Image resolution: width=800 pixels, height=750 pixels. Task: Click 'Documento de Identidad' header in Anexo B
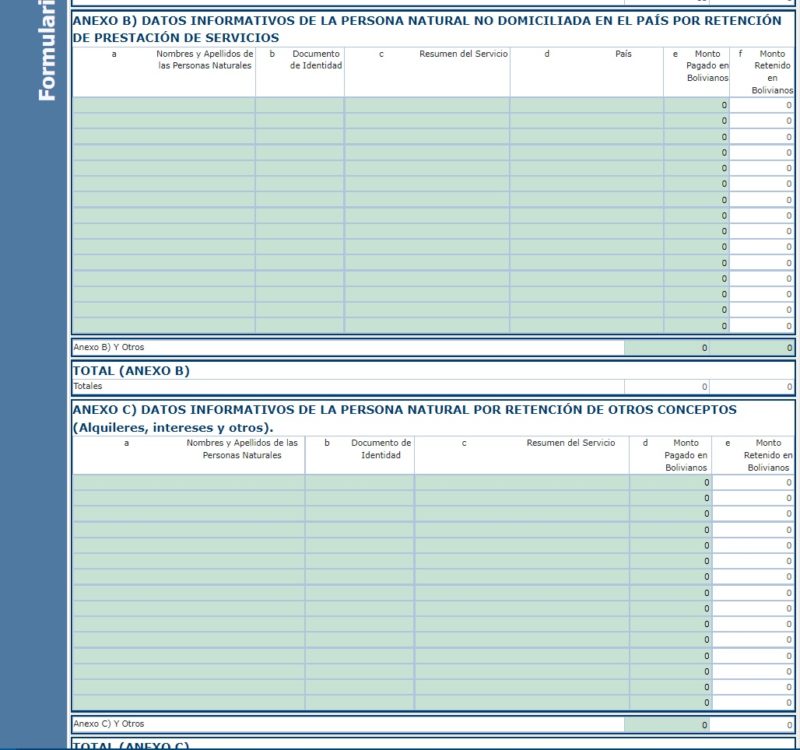(316, 60)
